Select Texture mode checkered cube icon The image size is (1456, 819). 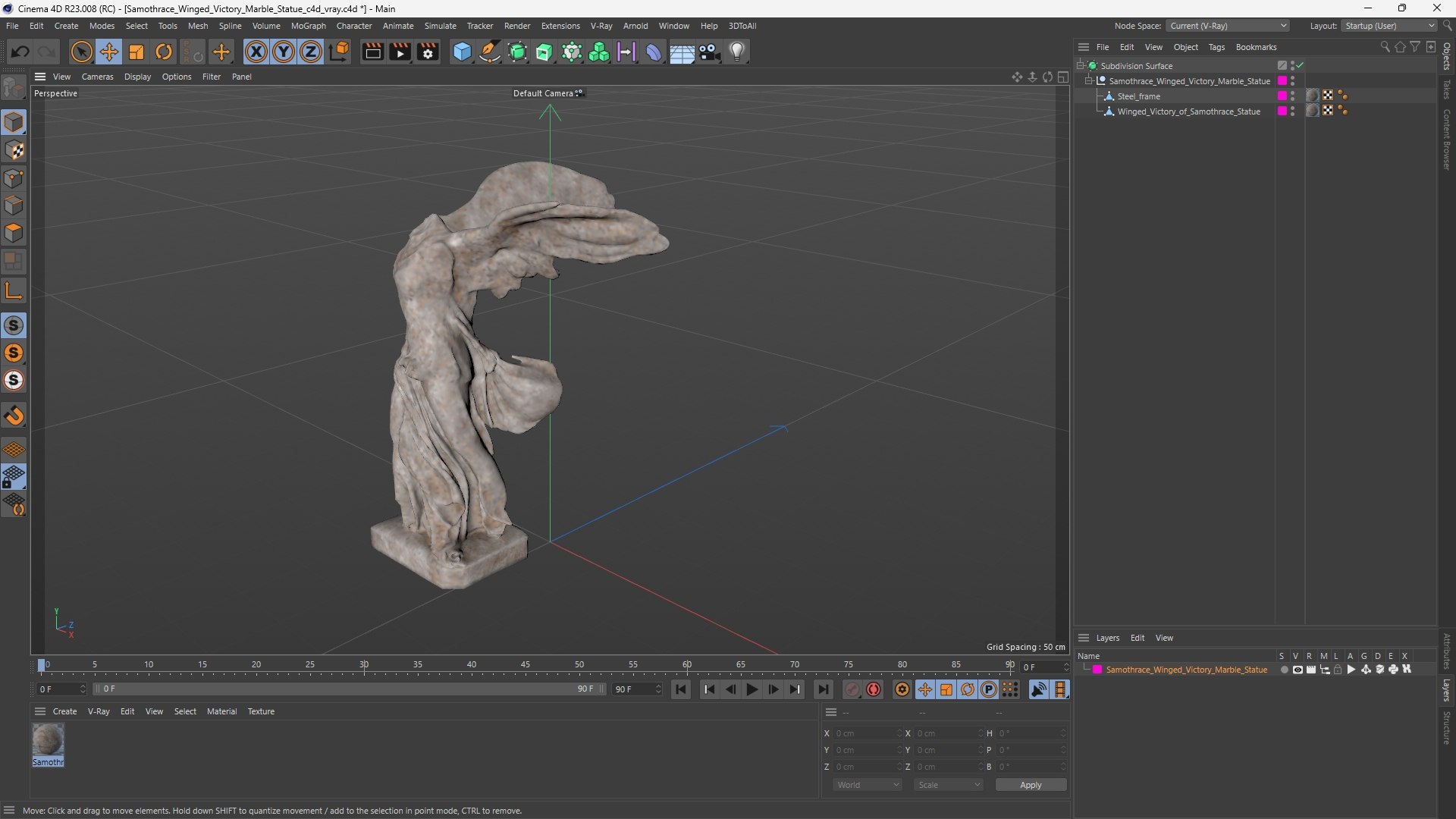click(14, 150)
